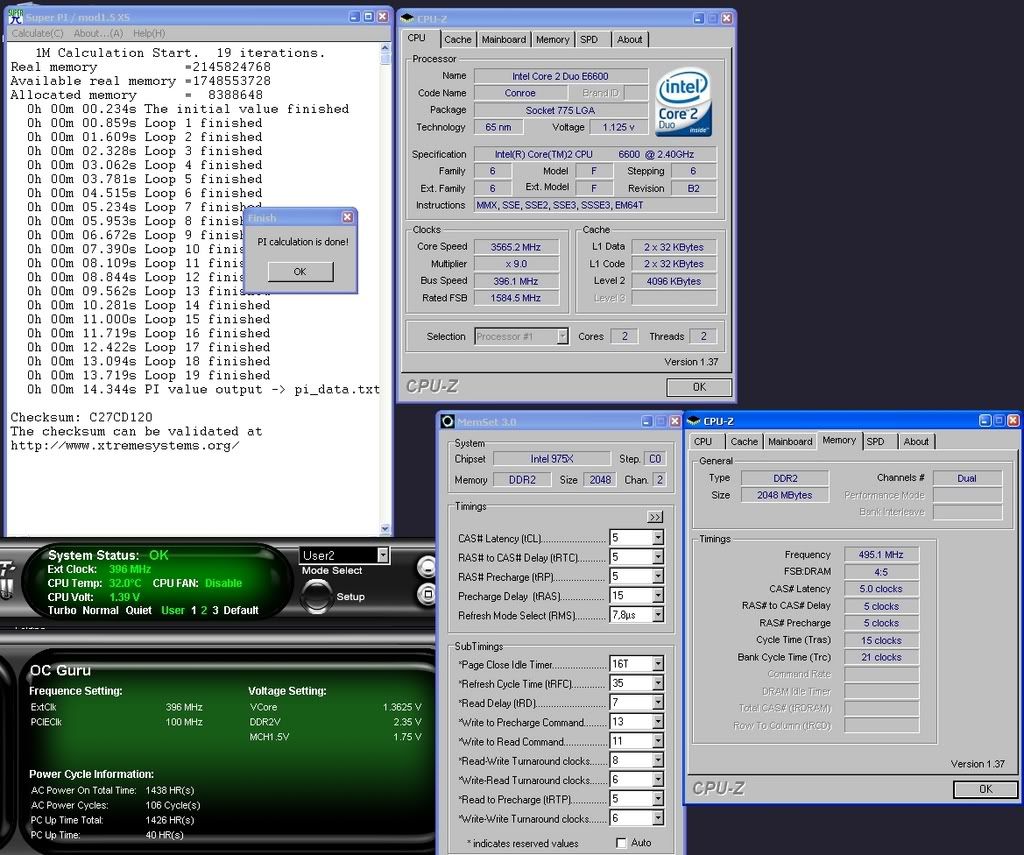Screen dimensions: 1024x855
Task: Open the About menu in Super PI
Action: [98, 33]
